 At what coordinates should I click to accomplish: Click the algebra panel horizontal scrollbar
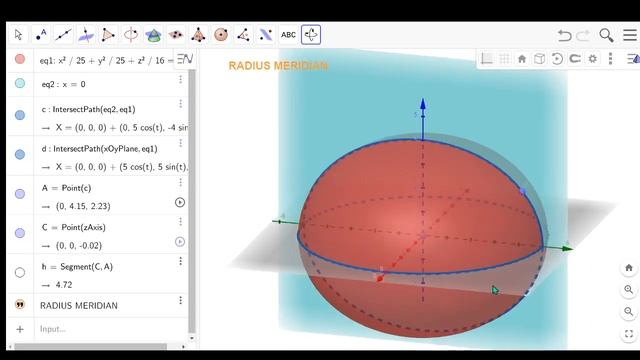pos(91,347)
